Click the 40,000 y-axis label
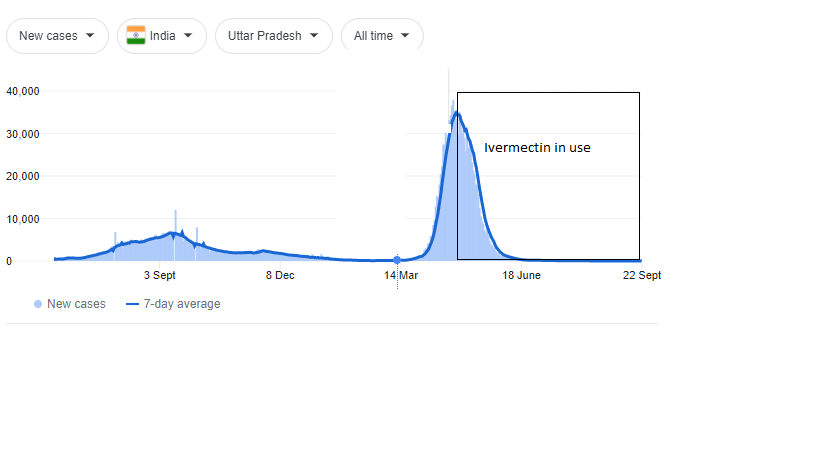 (22, 91)
